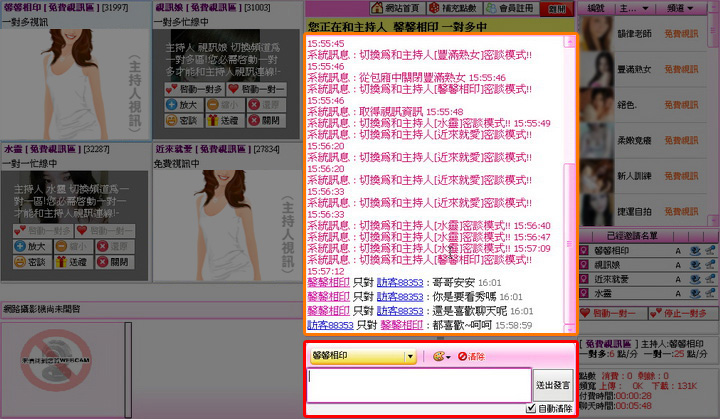Click 清除 to clear the chat
The image size is (720, 419).
[471, 356]
